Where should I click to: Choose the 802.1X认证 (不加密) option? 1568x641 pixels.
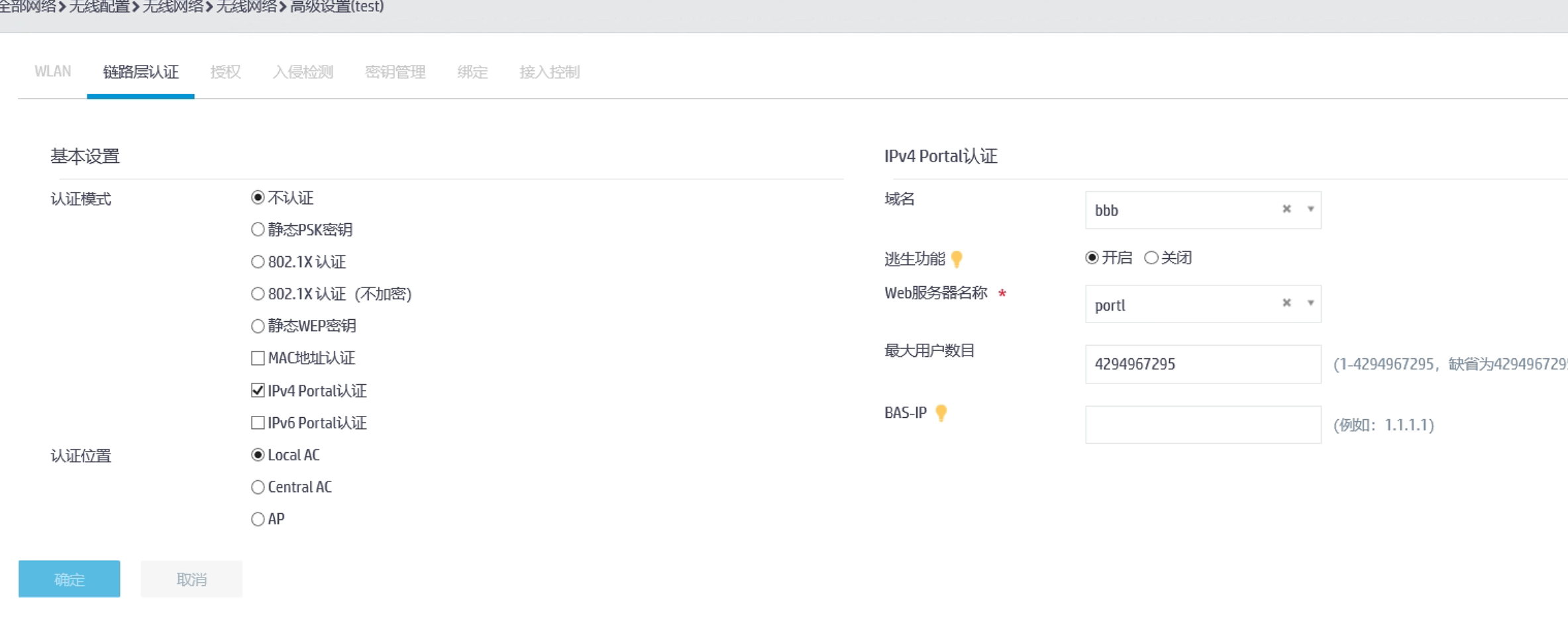[x=258, y=294]
